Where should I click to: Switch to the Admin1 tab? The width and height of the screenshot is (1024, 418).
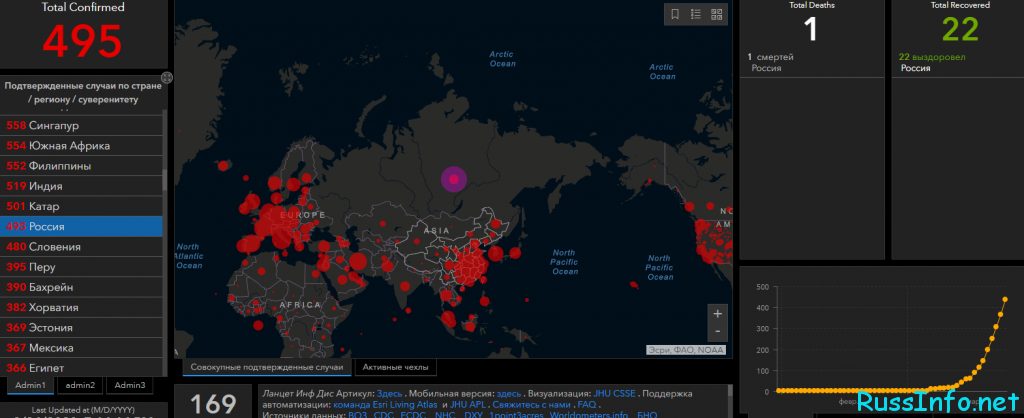(31, 385)
